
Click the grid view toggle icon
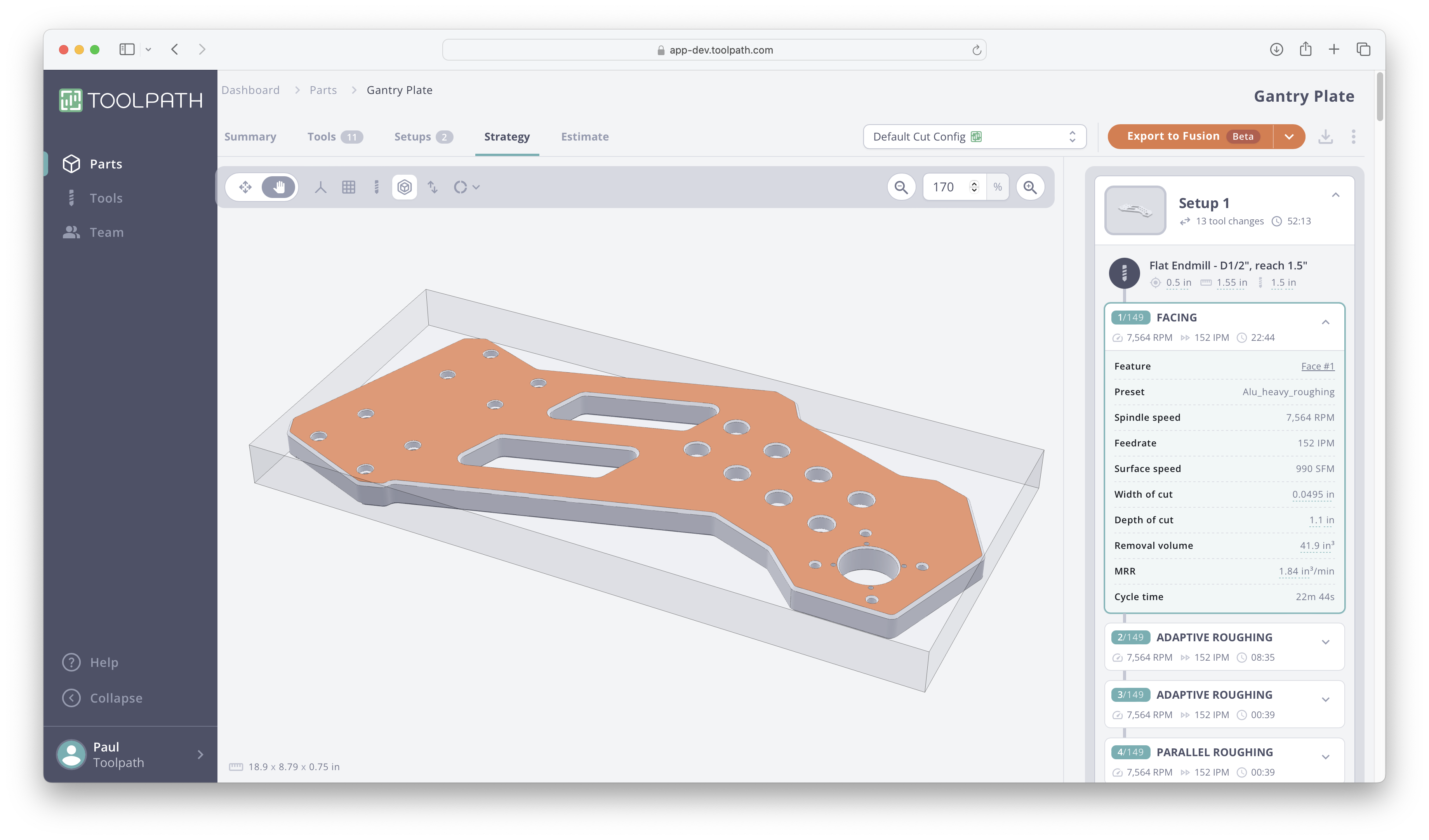pos(347,187)
